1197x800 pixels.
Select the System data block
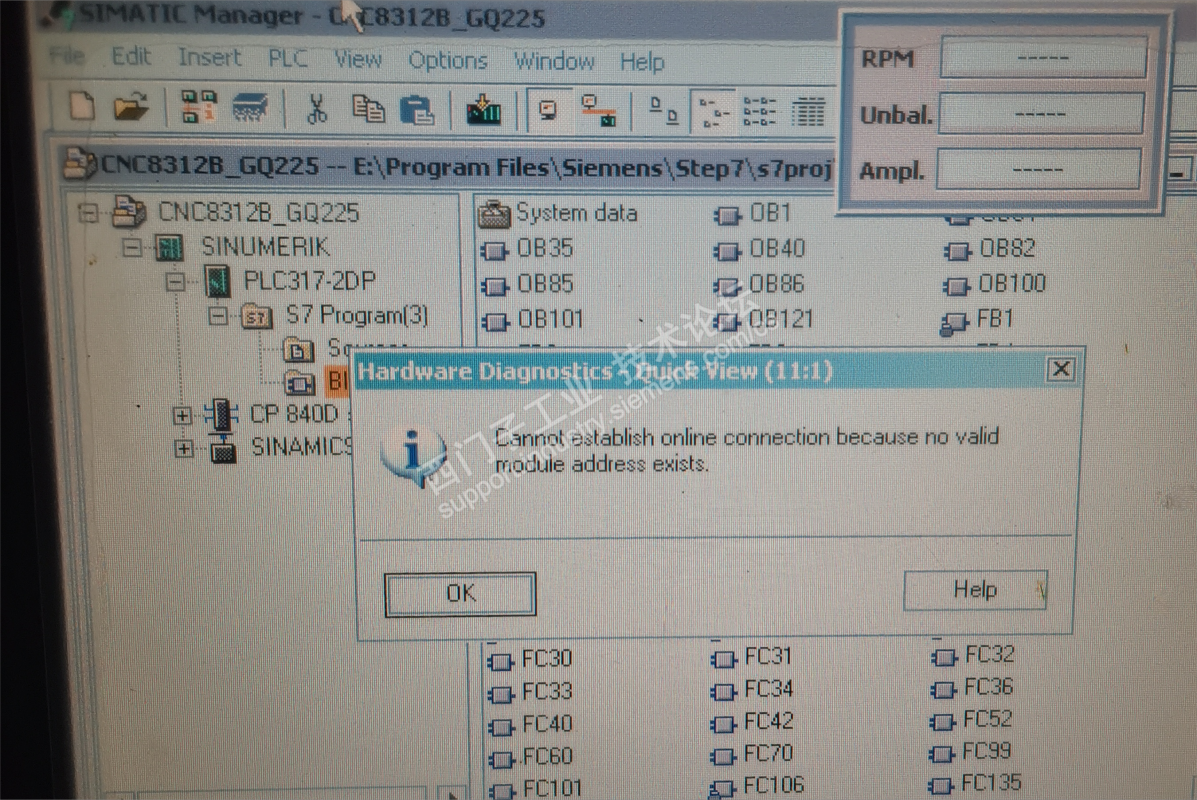[557, 214]
